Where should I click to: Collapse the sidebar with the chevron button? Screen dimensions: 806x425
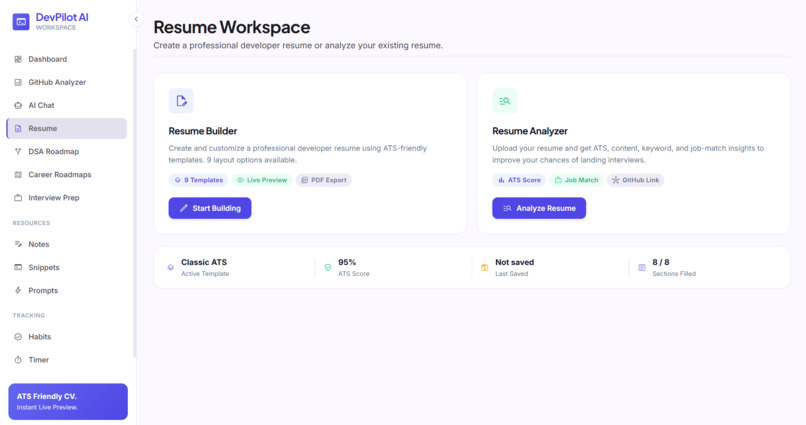[136, 19]
